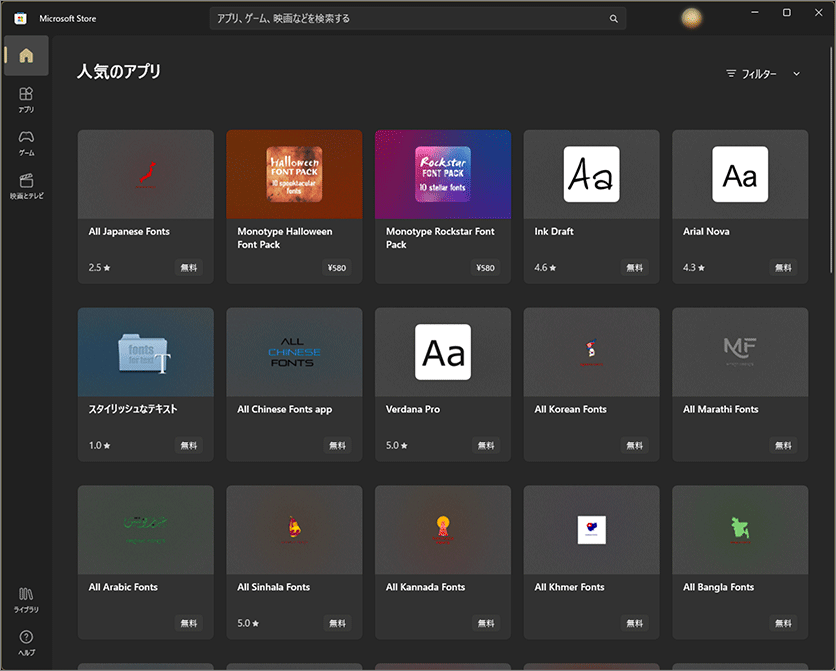Image resolution: width=836 pixels, height=671 pixels.
Task: Expand the フィルター dropdown chevron
Action: 797,74
